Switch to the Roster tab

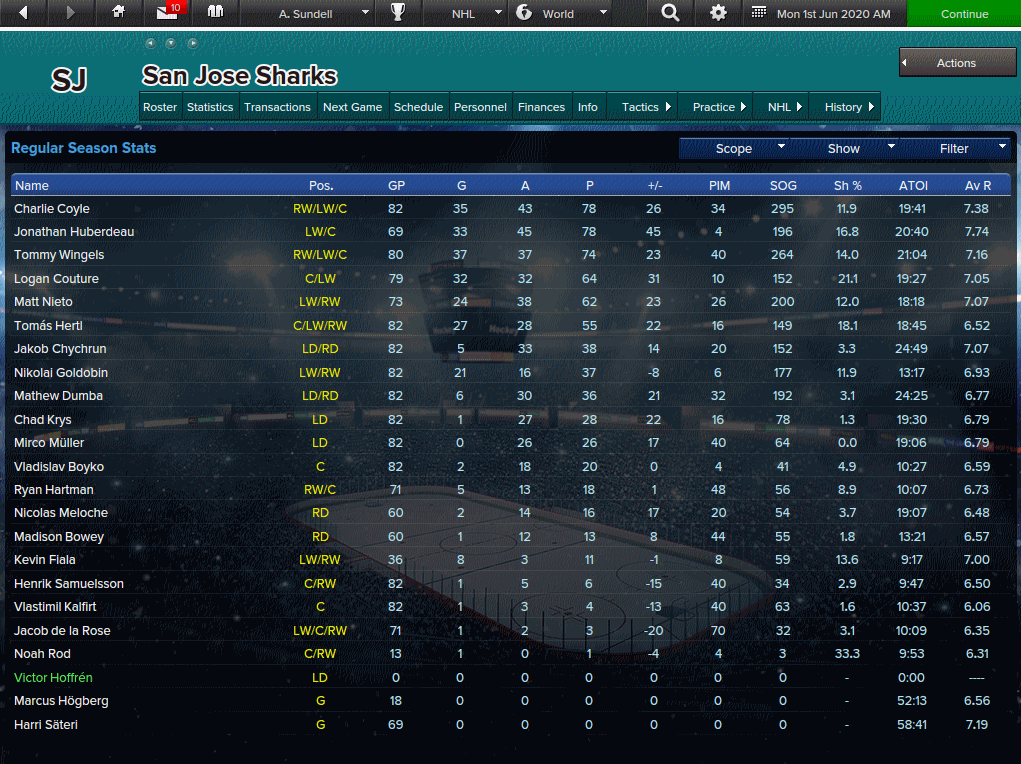click(160, 107)
